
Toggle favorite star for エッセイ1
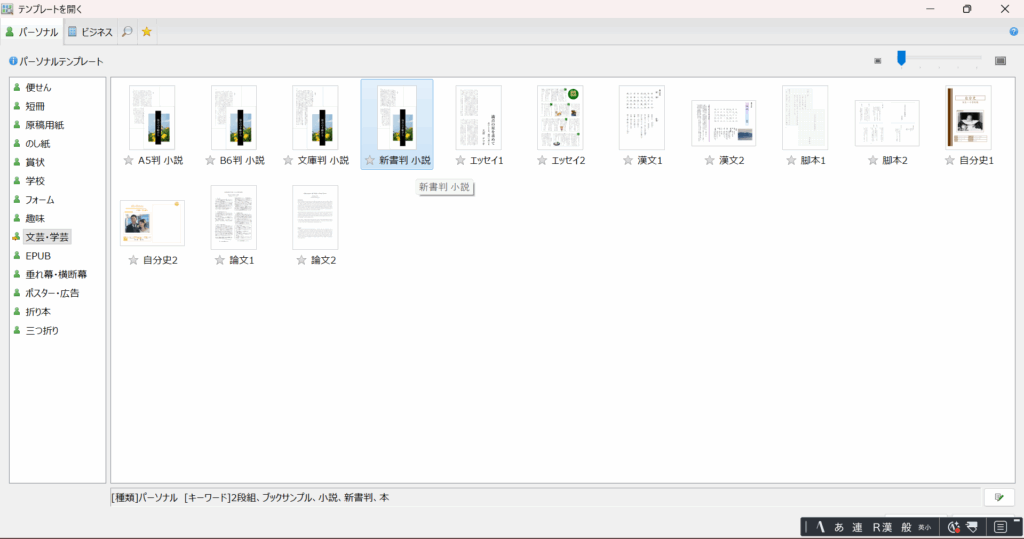460,160
